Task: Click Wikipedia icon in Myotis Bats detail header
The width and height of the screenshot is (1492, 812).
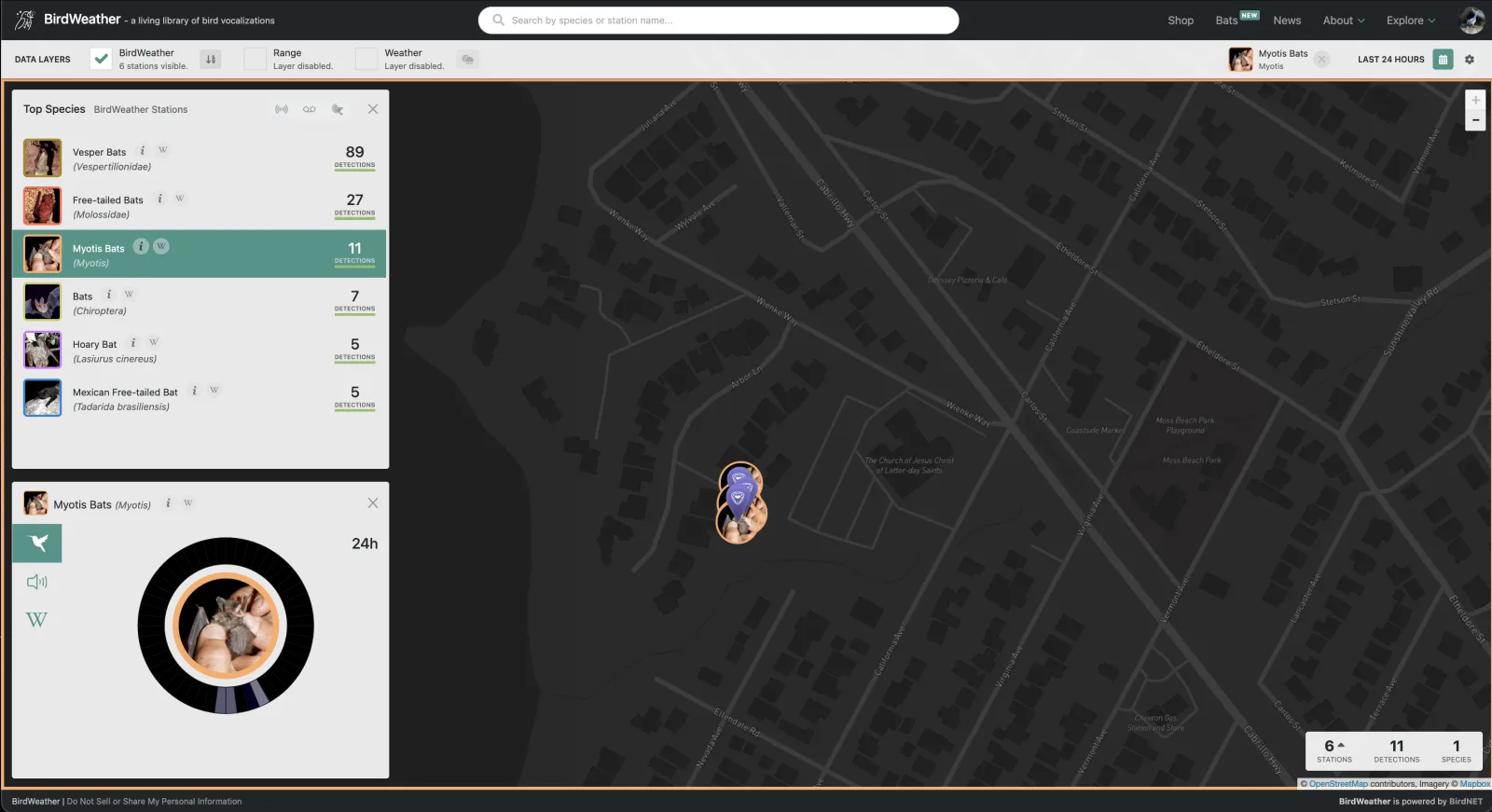Action: 188,502
